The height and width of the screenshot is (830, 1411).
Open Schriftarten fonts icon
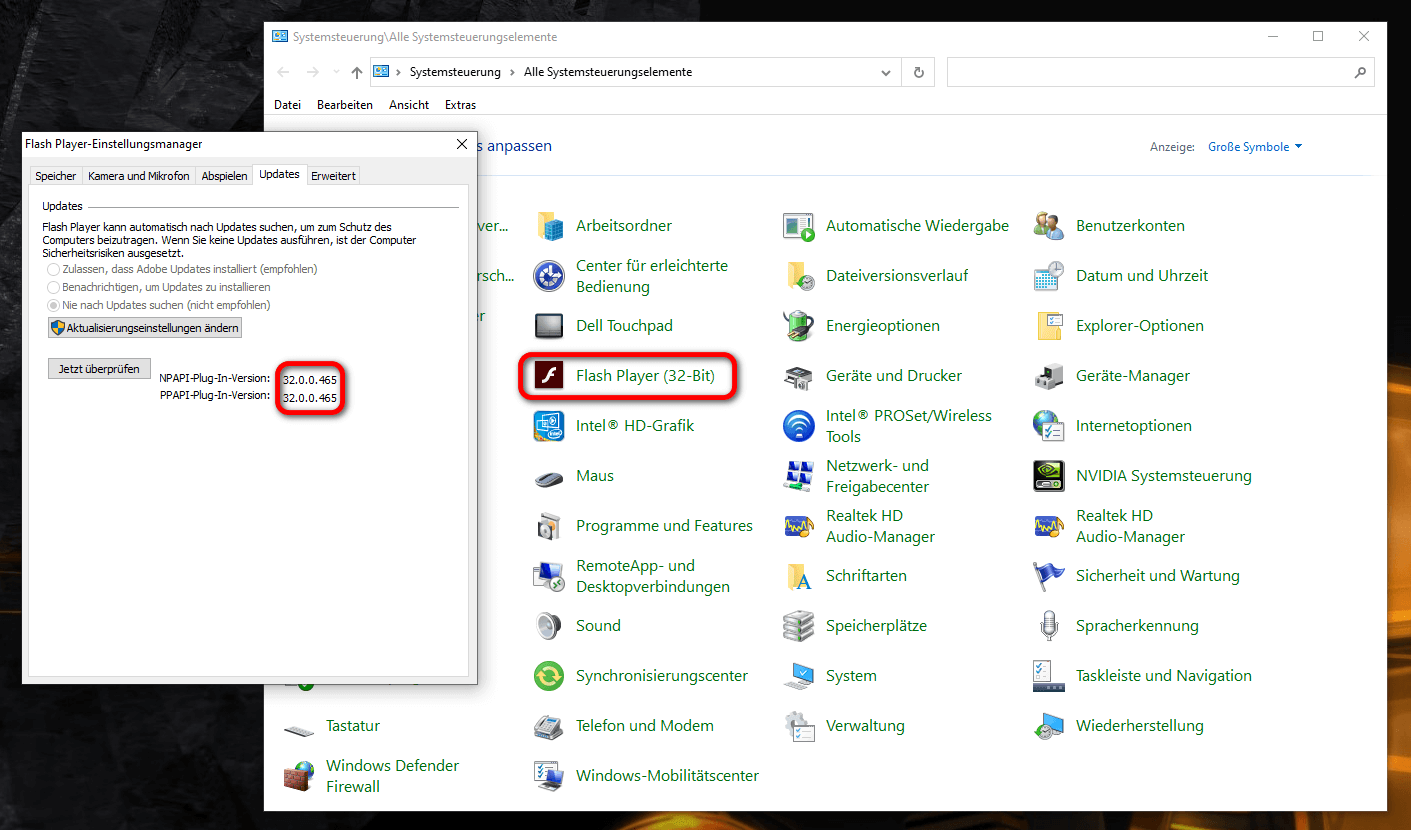[799, 576]
